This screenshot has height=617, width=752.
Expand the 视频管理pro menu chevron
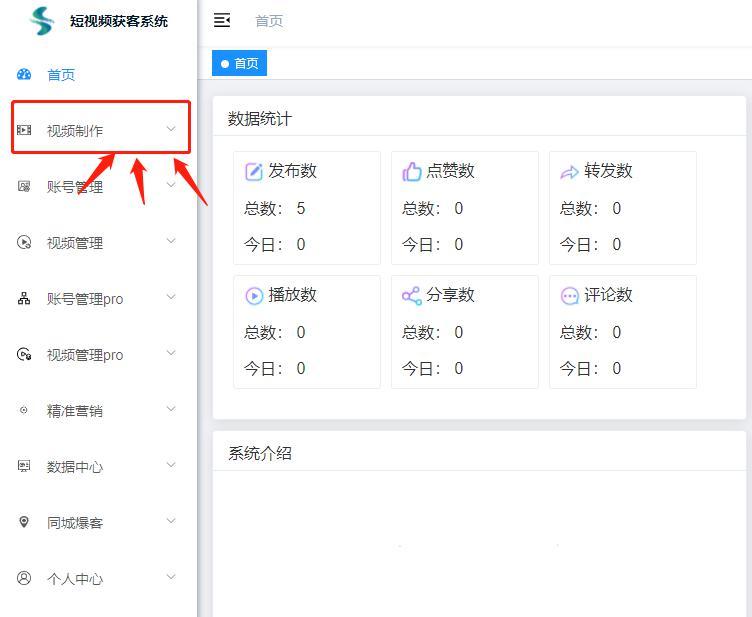coord(171,353)
